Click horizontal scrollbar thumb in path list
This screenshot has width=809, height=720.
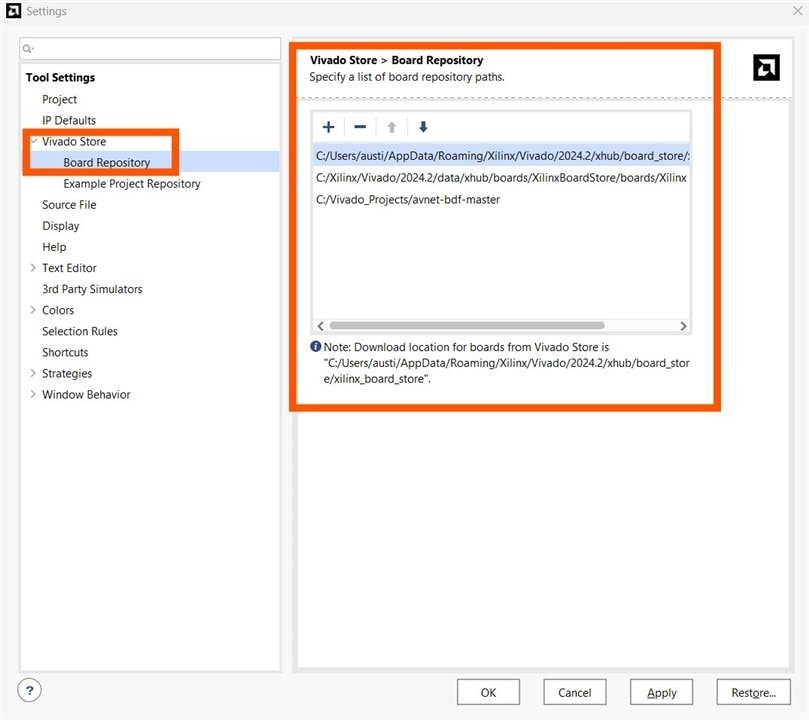(466, 325)
